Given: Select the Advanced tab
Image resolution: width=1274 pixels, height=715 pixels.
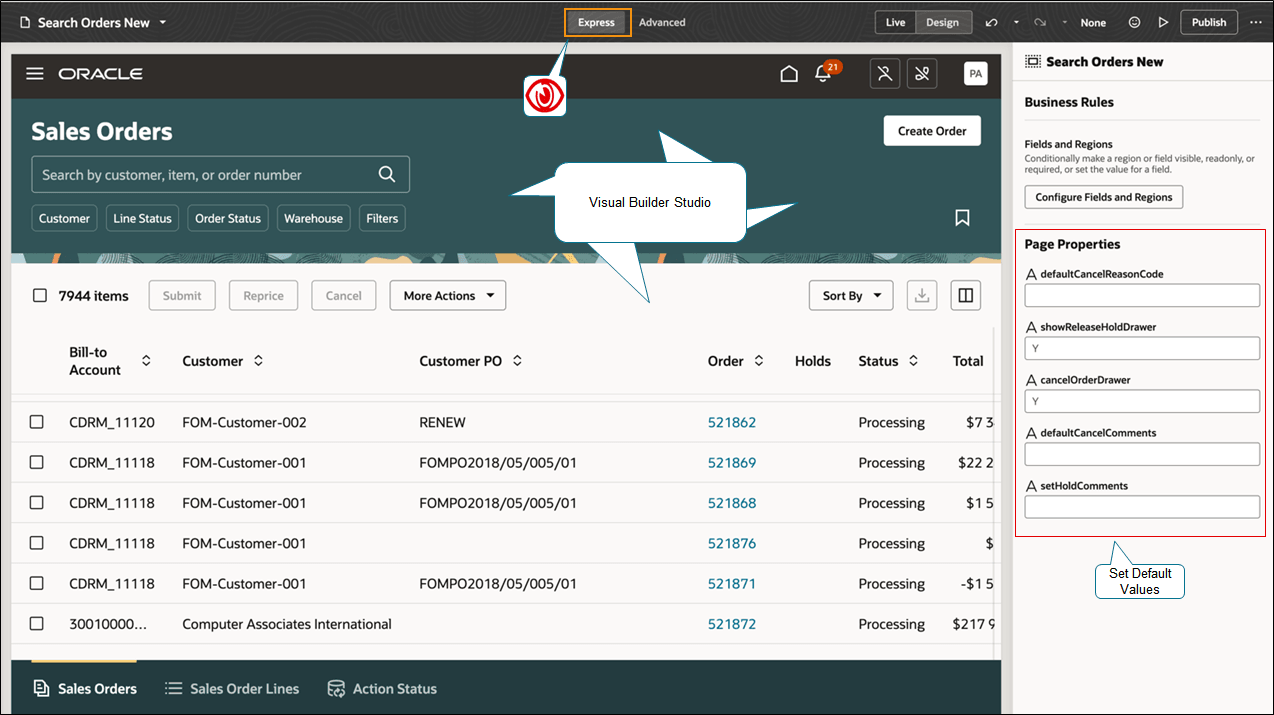Looking at the screenshot, I should click(662, 22).
